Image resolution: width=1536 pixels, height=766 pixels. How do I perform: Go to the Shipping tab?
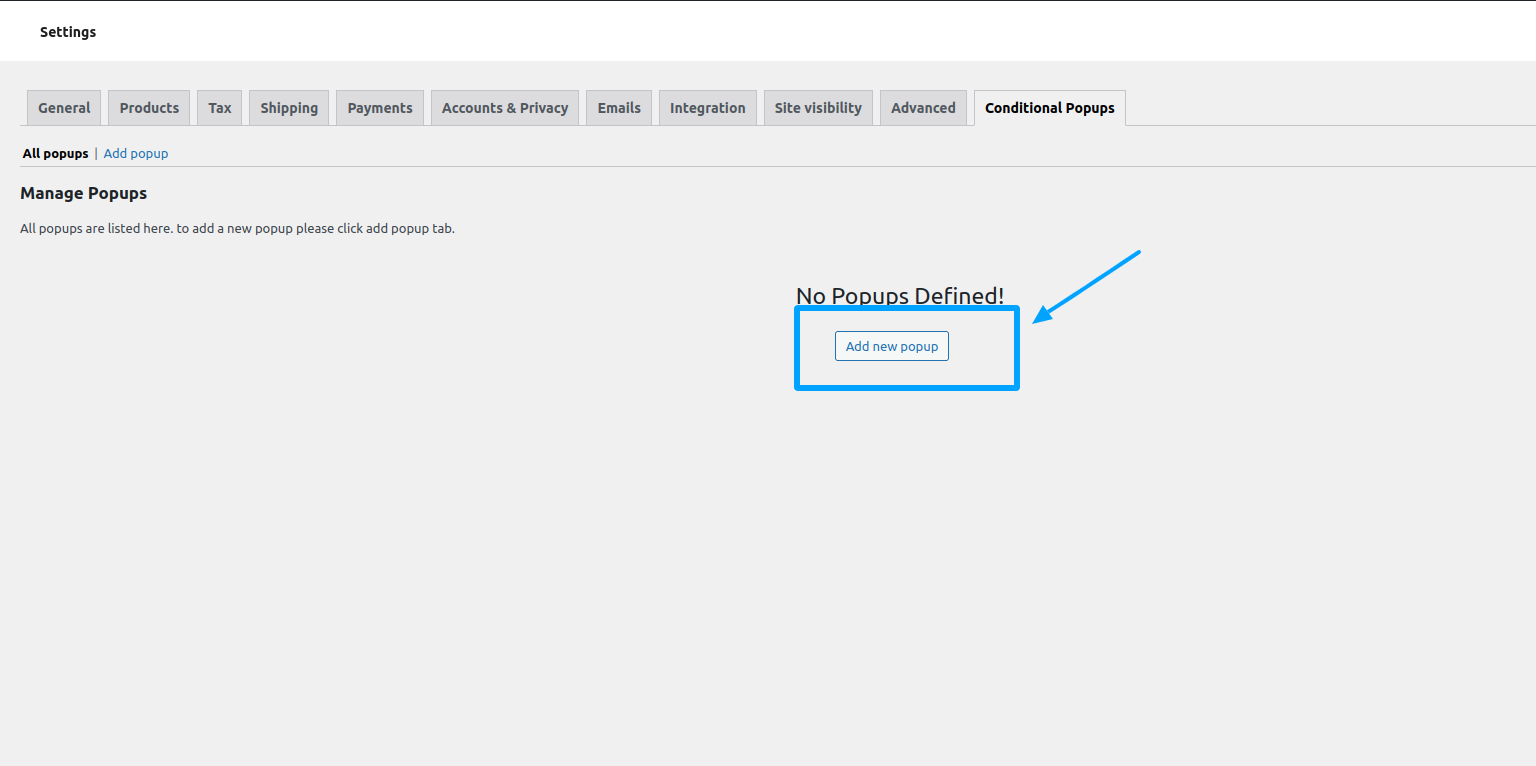(x=289, y=108)
